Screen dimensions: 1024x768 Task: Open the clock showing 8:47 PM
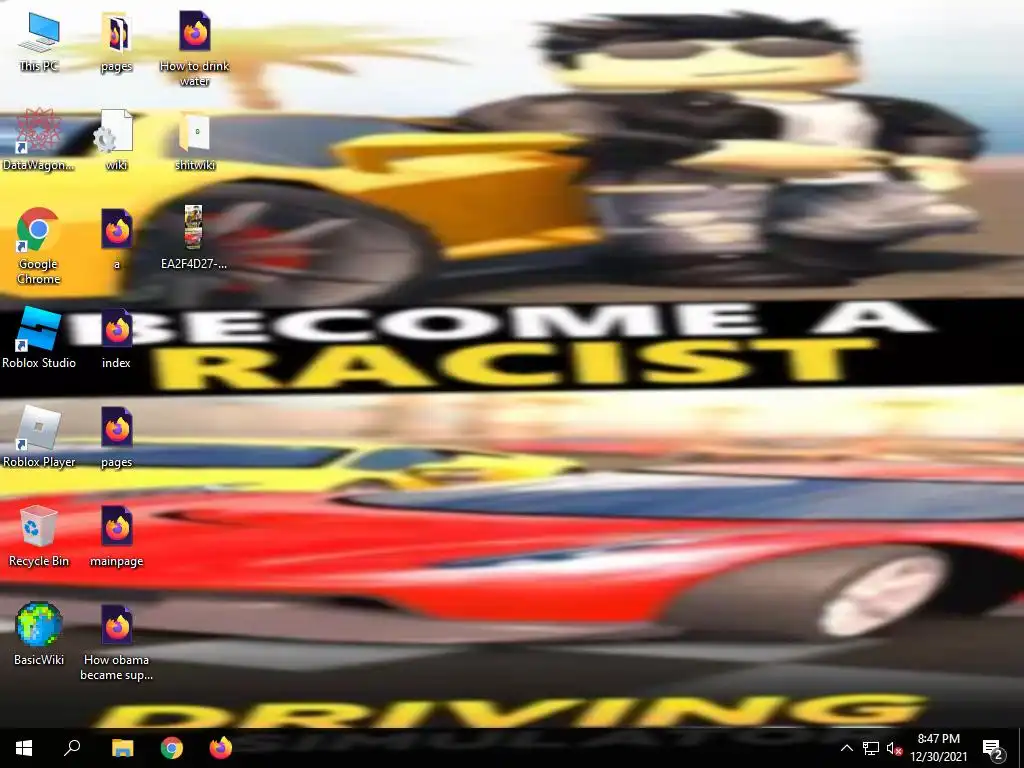pyautogui.click(x=938, y=748)
